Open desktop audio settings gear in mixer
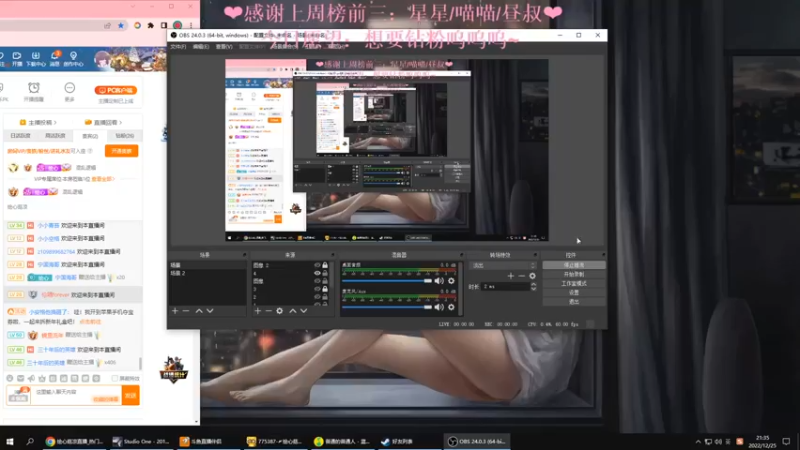Screen dimensions: 800x450 451,281
